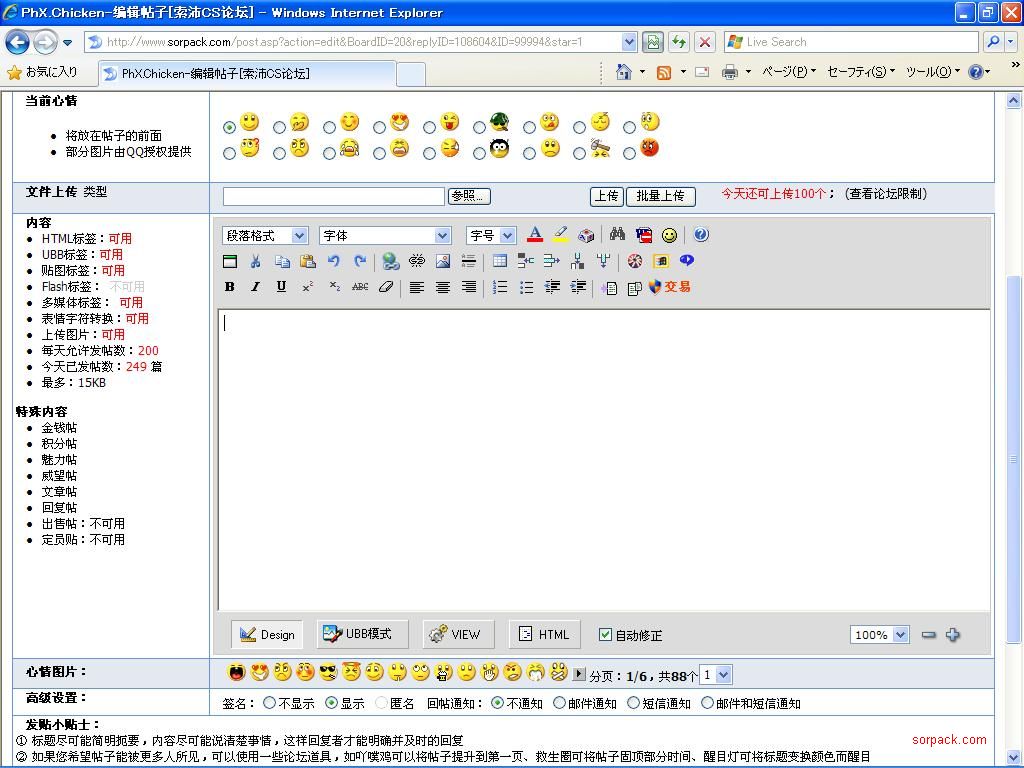Open the 查看论坛限制 link
Image resolution: width=1024 pixels, height=768 pixels.
pos(885,194)
